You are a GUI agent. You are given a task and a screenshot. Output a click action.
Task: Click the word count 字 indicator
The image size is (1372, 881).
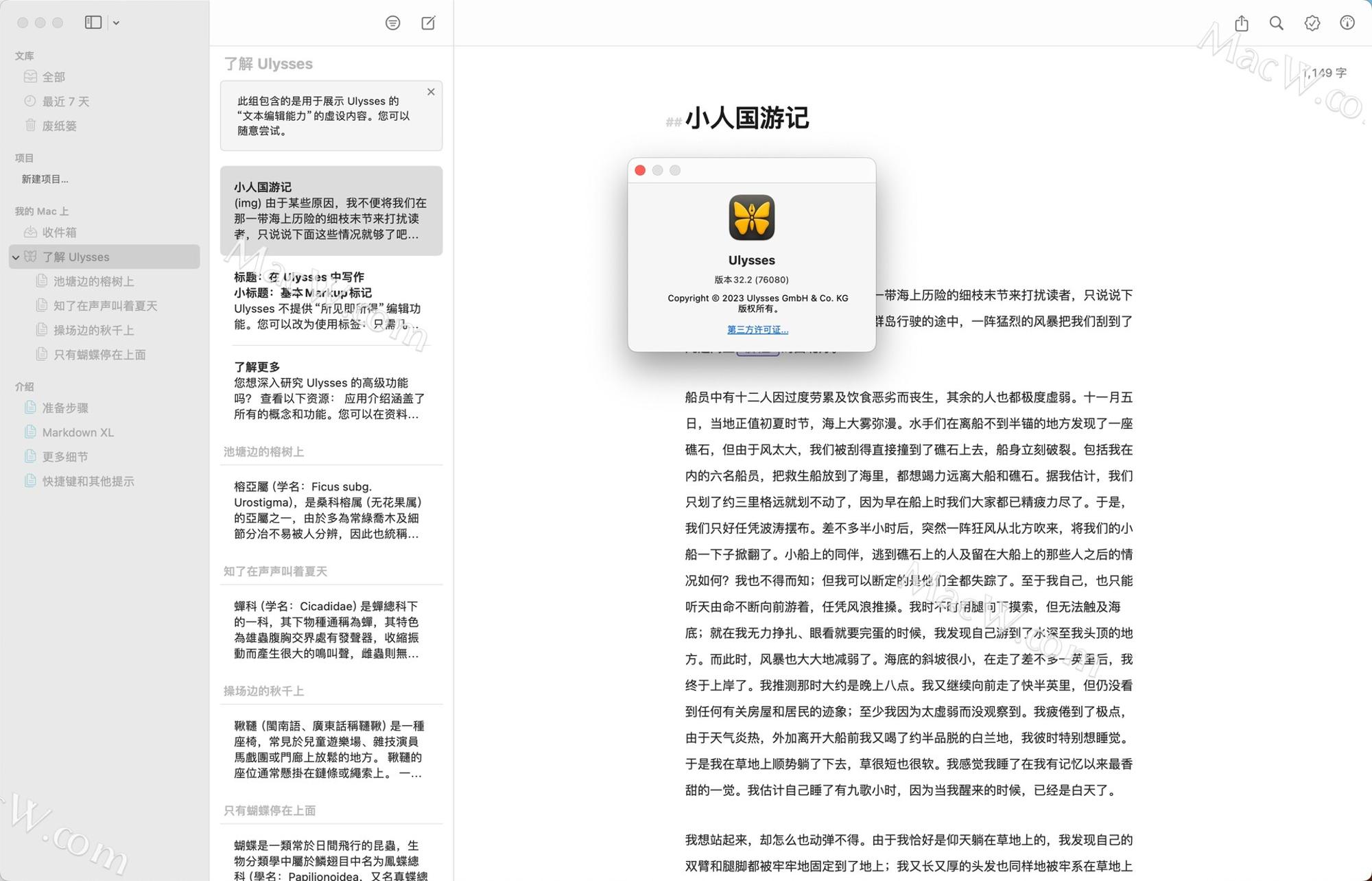1325,73
